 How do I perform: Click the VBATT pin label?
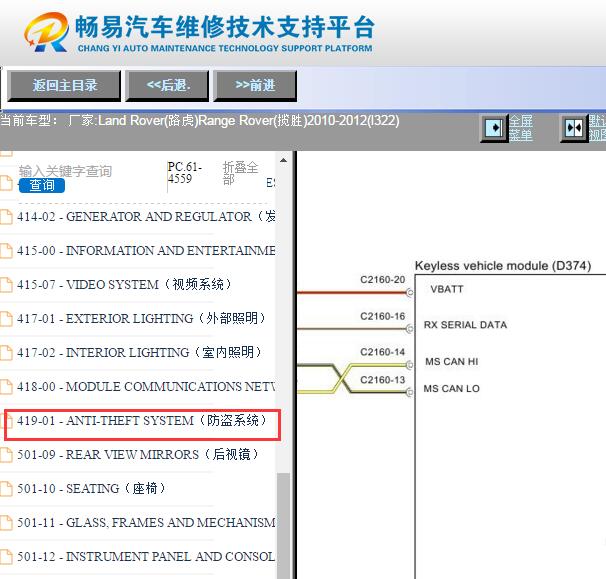coord(446,289)
